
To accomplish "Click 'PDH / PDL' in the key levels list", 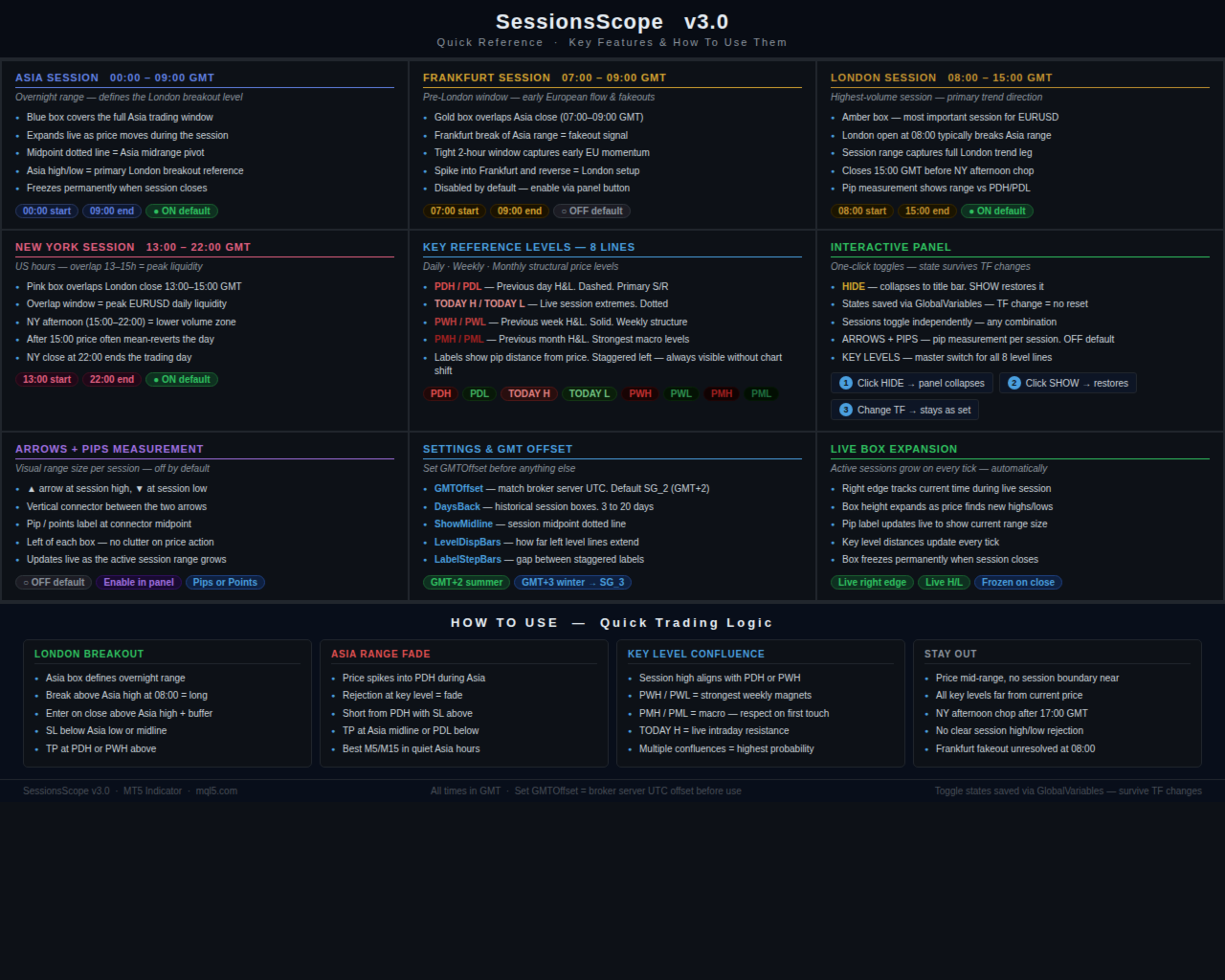I will [458, 286].
